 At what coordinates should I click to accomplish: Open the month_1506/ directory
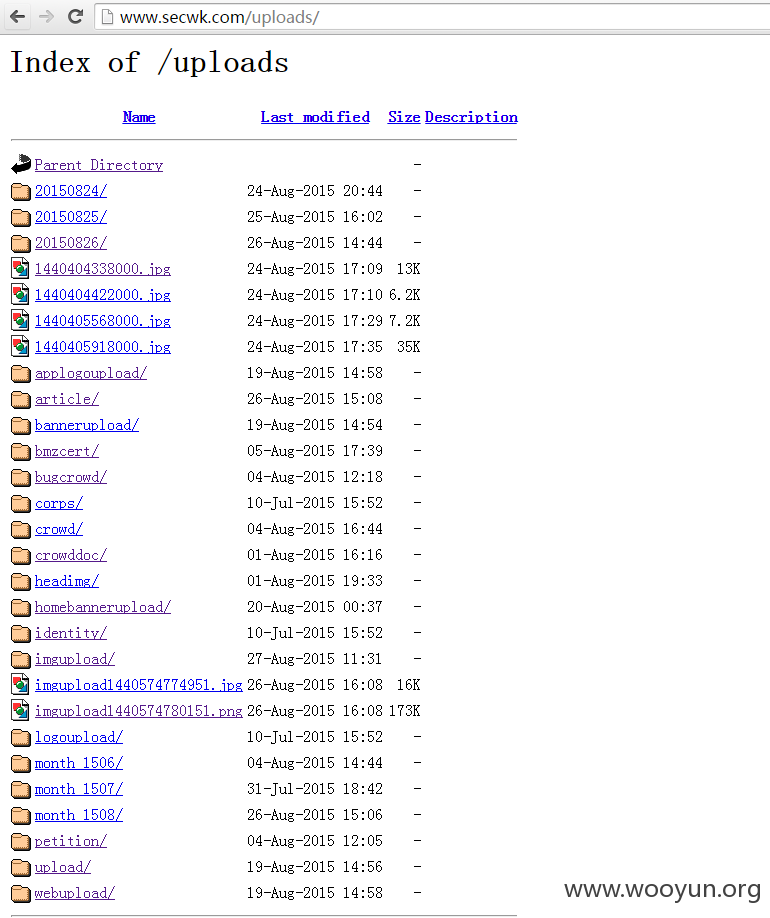(78, 763)
